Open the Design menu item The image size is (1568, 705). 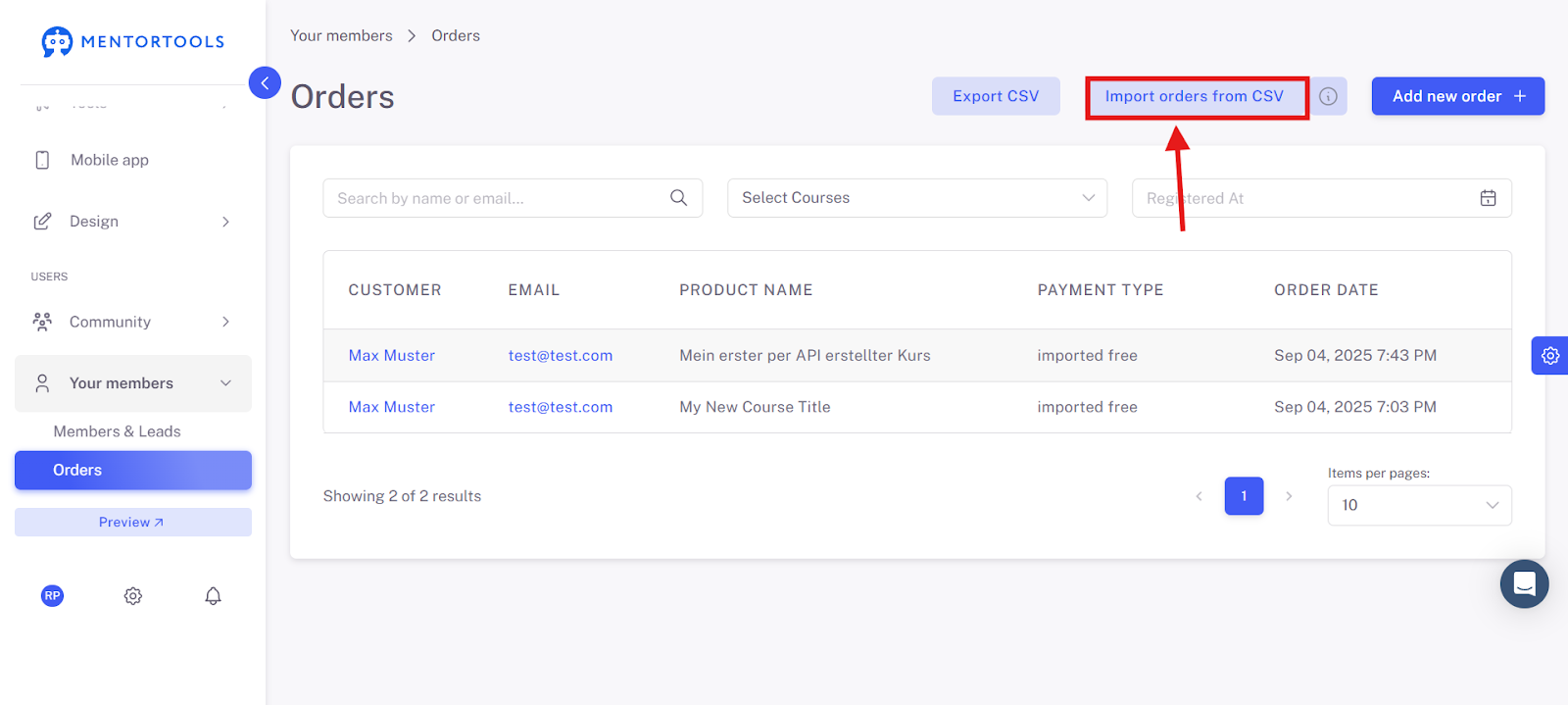(133, 222)
